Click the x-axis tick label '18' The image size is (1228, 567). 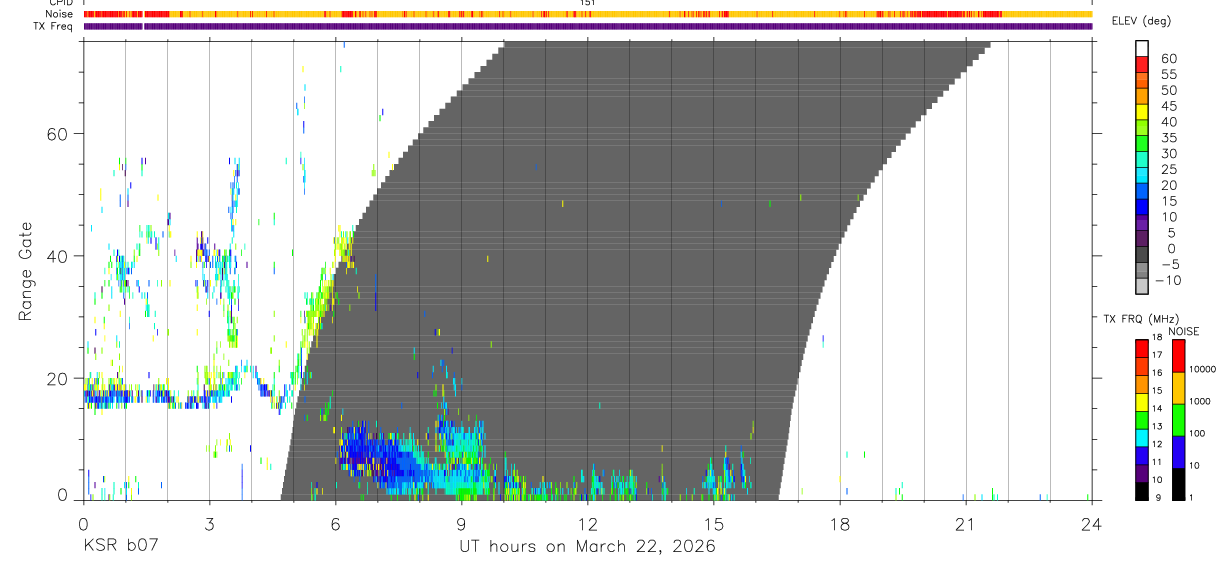[x=840, y=524]
